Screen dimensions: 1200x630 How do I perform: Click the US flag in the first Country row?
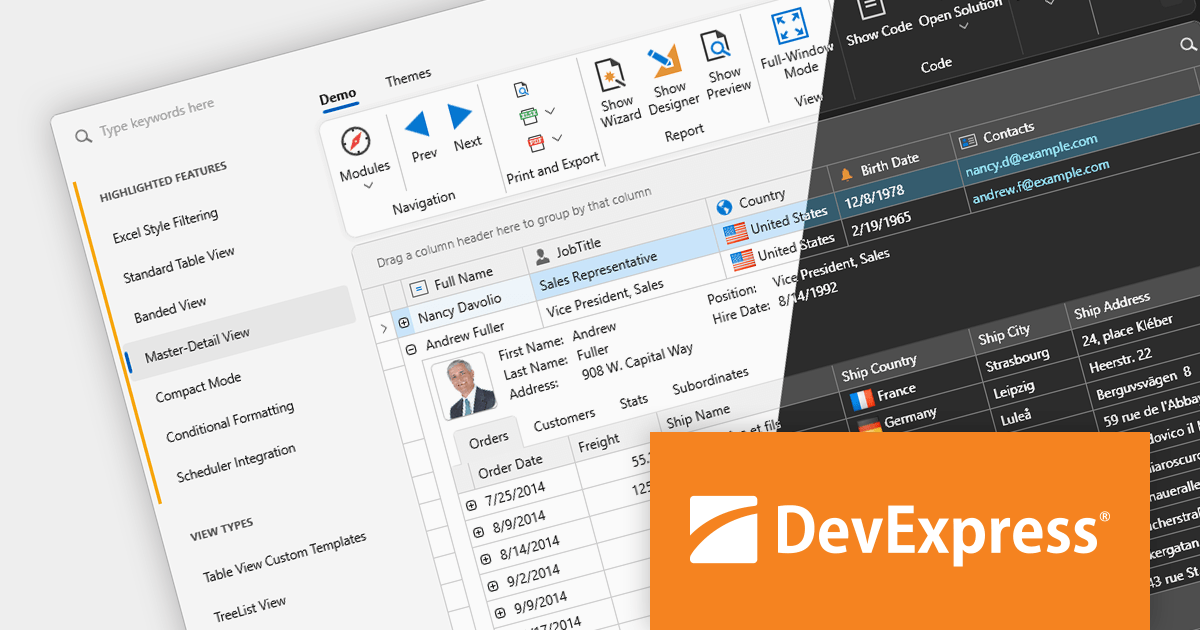pos(736,233)
